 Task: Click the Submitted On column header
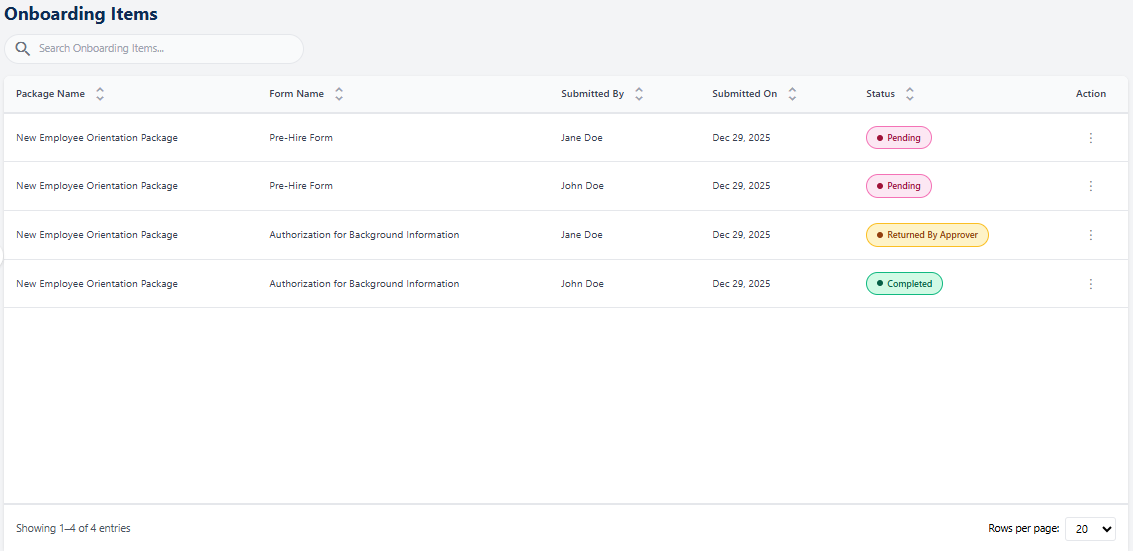pyautogui.click(x=745, y=94)
